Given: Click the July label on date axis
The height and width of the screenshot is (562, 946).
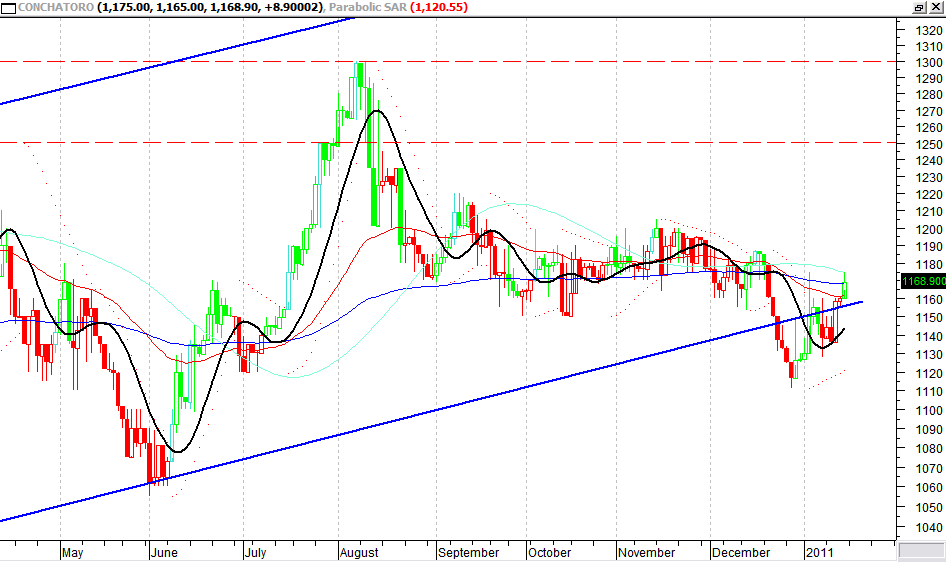Looking at the screenshot, I should click(x=256, y=552).
